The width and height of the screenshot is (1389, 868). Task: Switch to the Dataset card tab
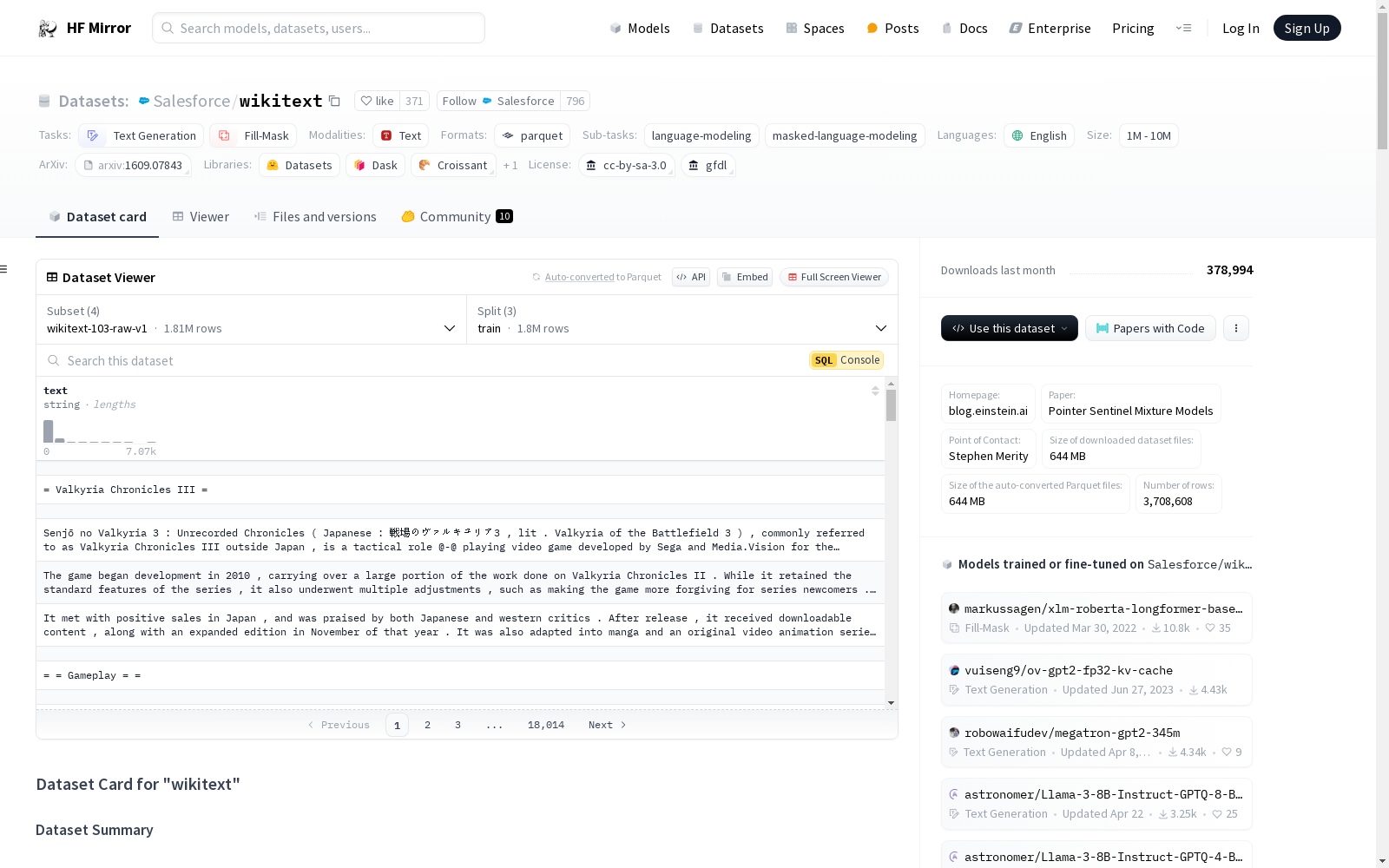coord(97,217)
